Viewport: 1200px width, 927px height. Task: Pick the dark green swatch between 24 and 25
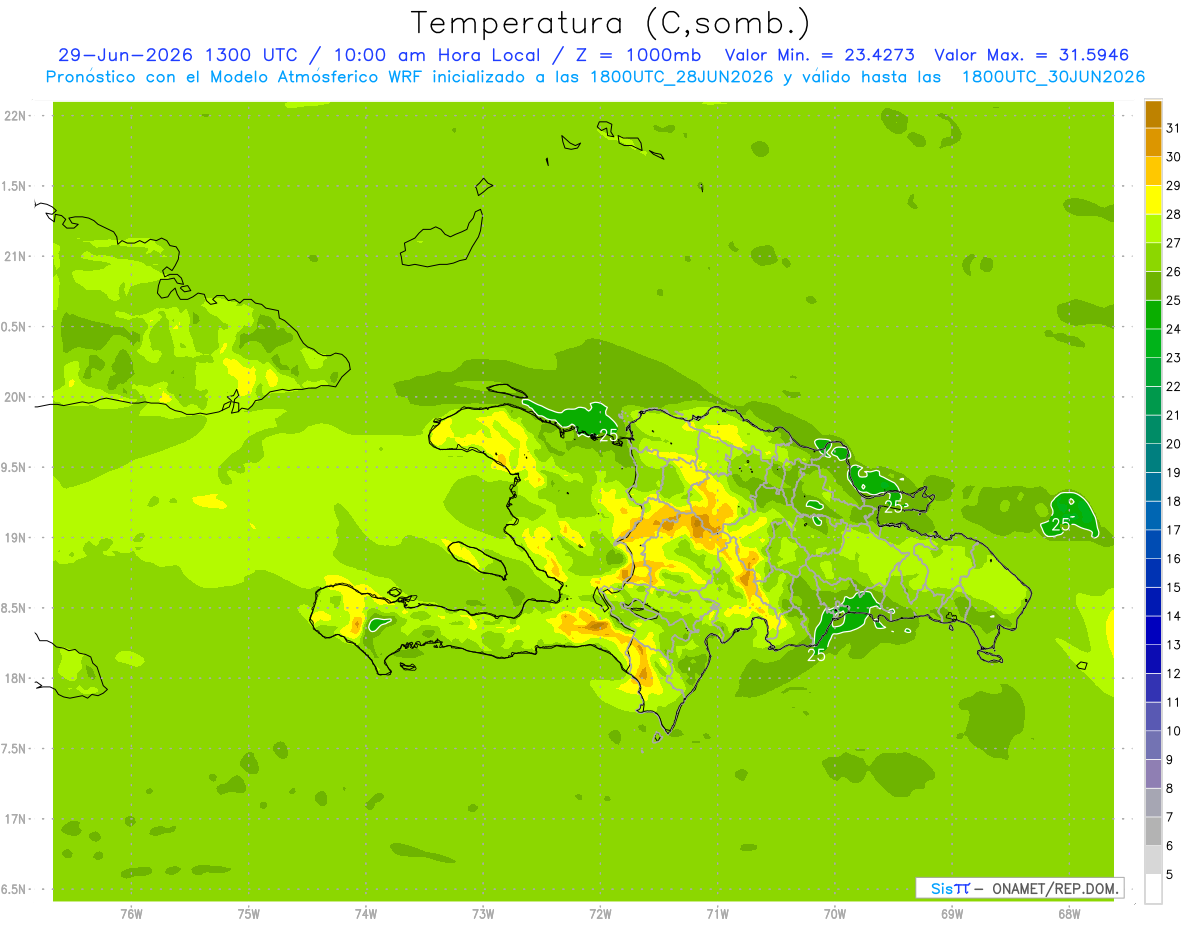point(1153,315)
